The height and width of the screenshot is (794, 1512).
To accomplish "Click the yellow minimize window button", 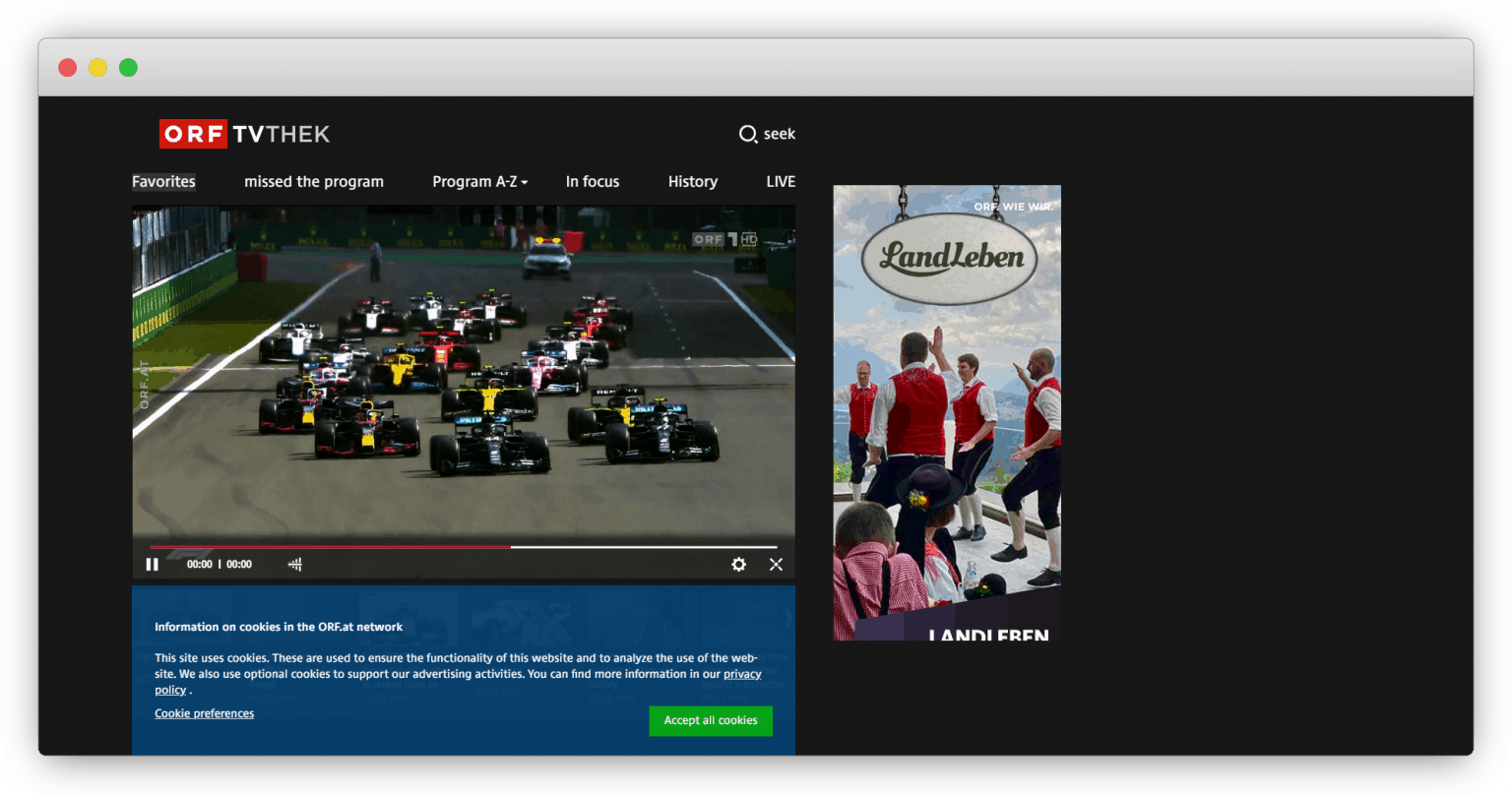I will pos(97,67).
